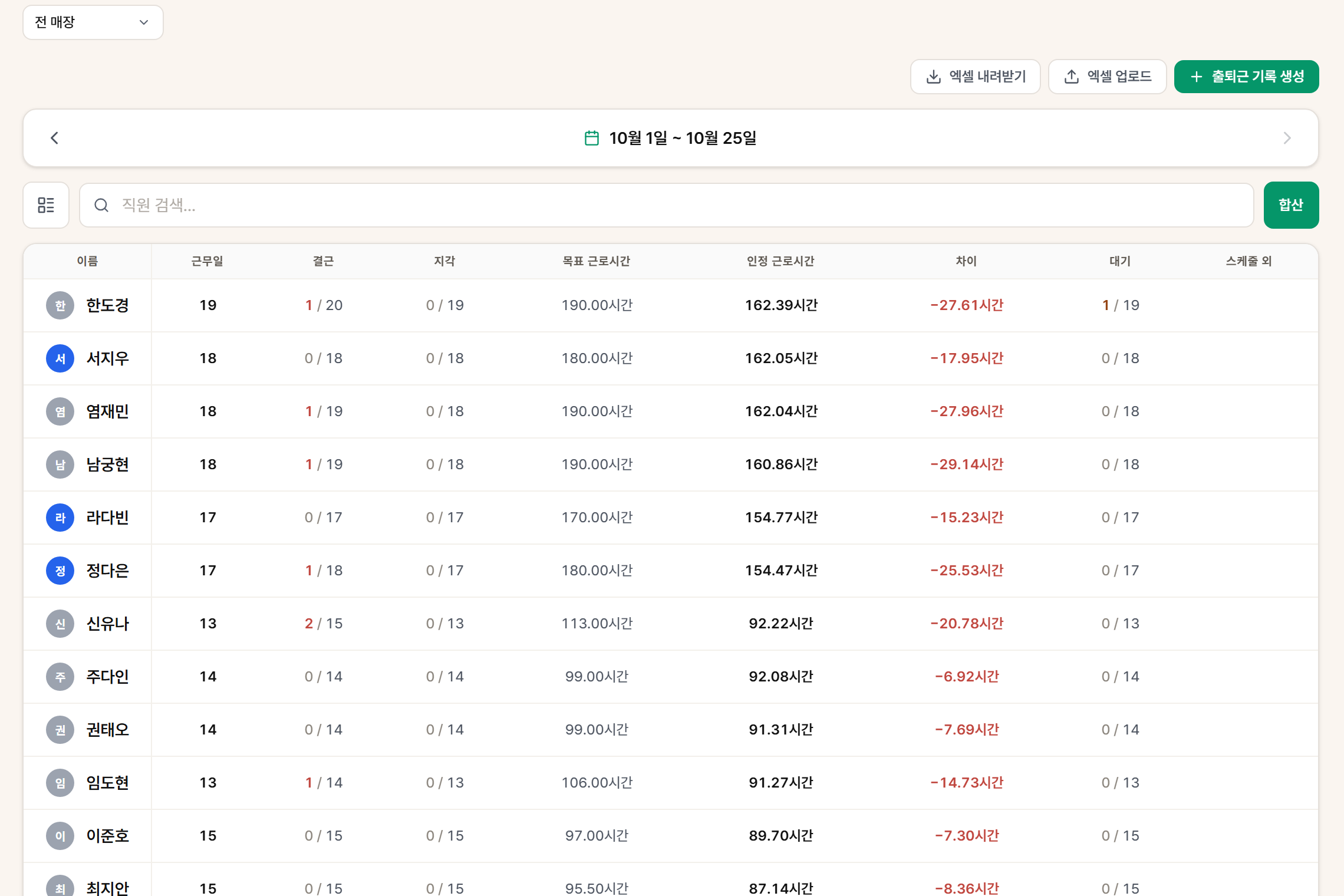Go to previous date range arrow
This screenshot has width=1344, height=896.
coord(55,138)
